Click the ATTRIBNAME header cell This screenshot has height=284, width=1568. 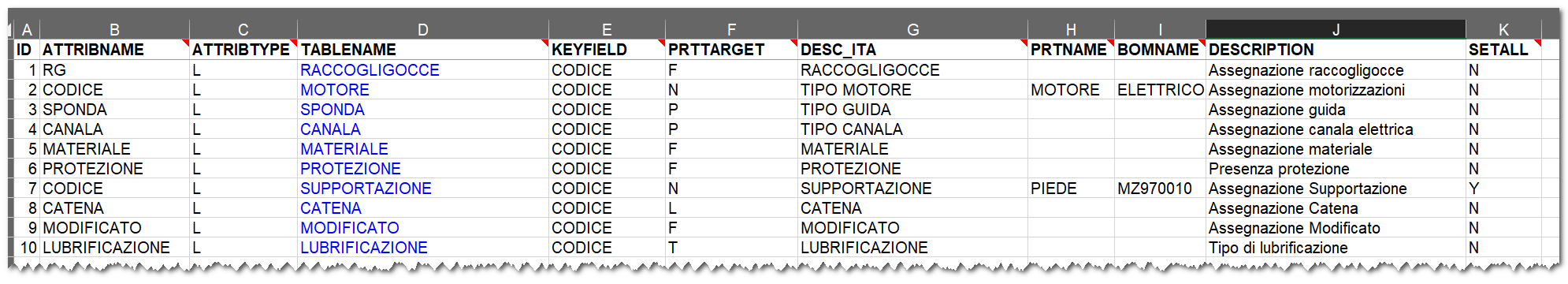pyautogui.click(x=114, y=50)
